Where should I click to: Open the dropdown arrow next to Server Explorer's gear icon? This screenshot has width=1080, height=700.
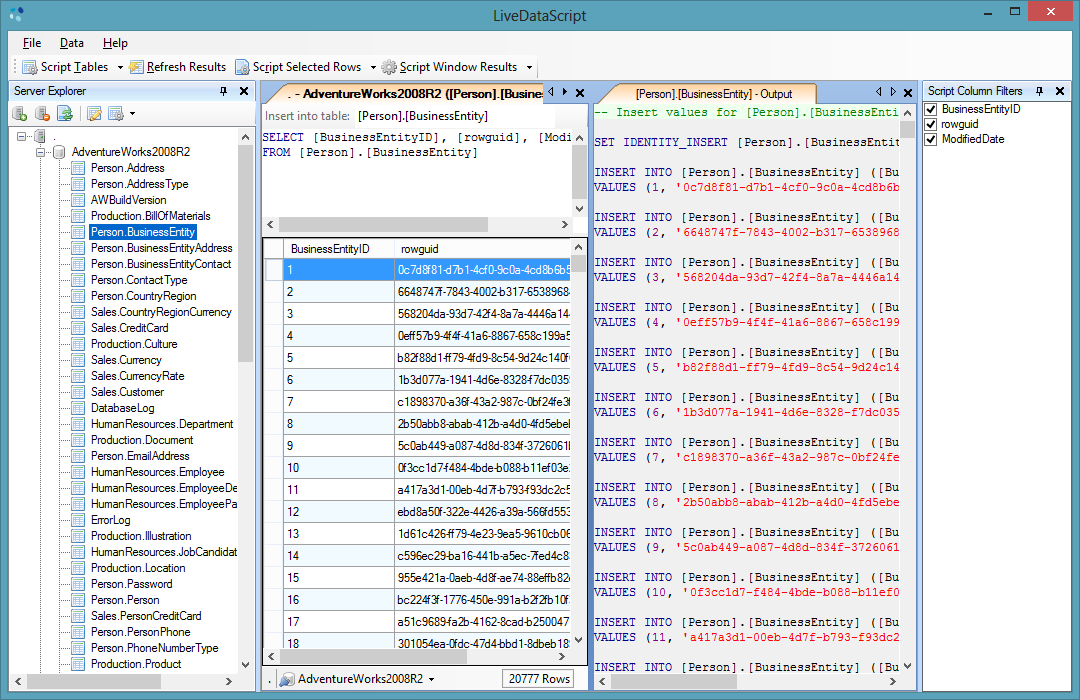[x=132, y=114]
